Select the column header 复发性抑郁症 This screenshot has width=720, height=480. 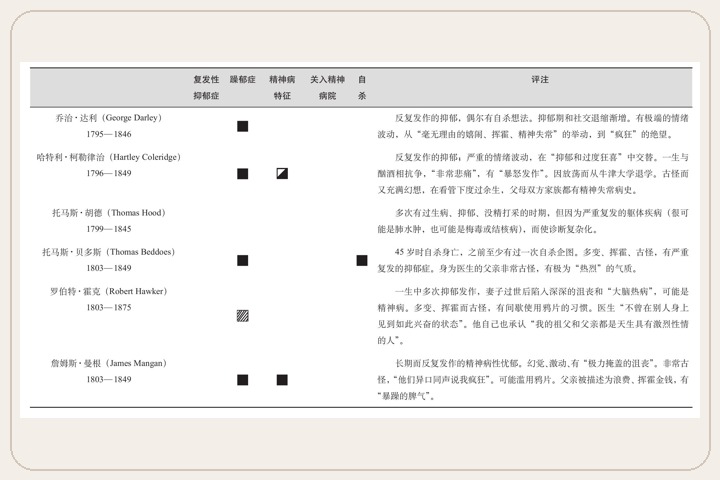coord(206,88)
